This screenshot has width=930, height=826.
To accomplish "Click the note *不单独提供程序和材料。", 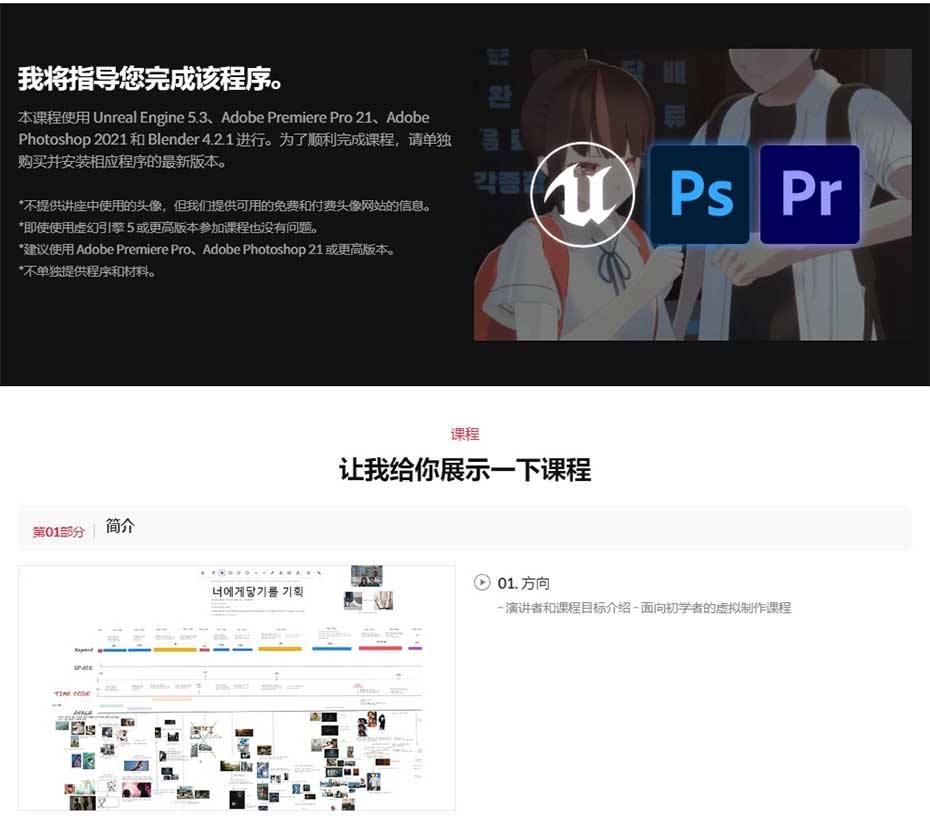I will (87, 272).
